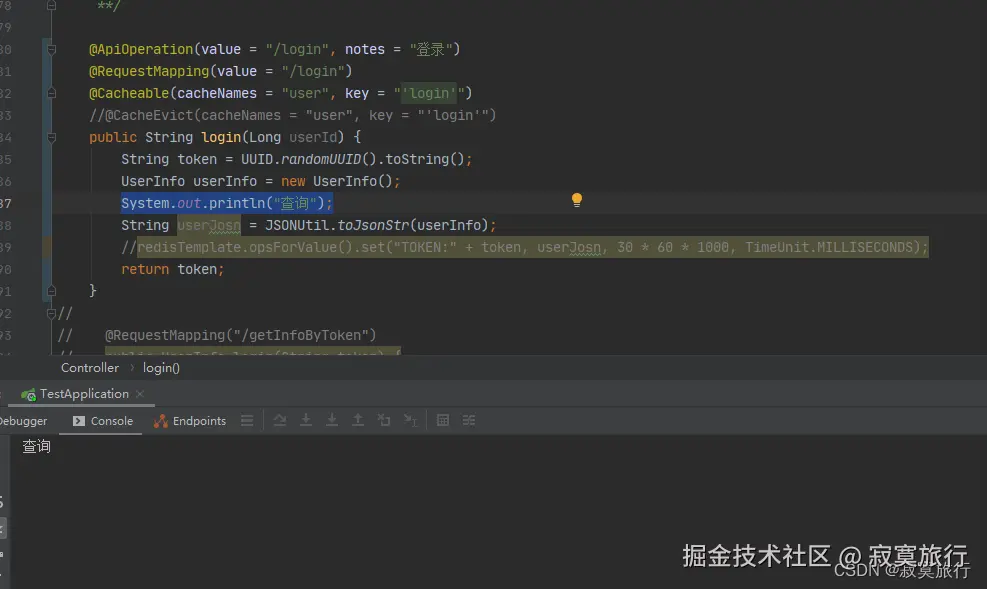987x589 pixels.
Task: Click the Run to Cursor icon
Action: pos(410,420)
